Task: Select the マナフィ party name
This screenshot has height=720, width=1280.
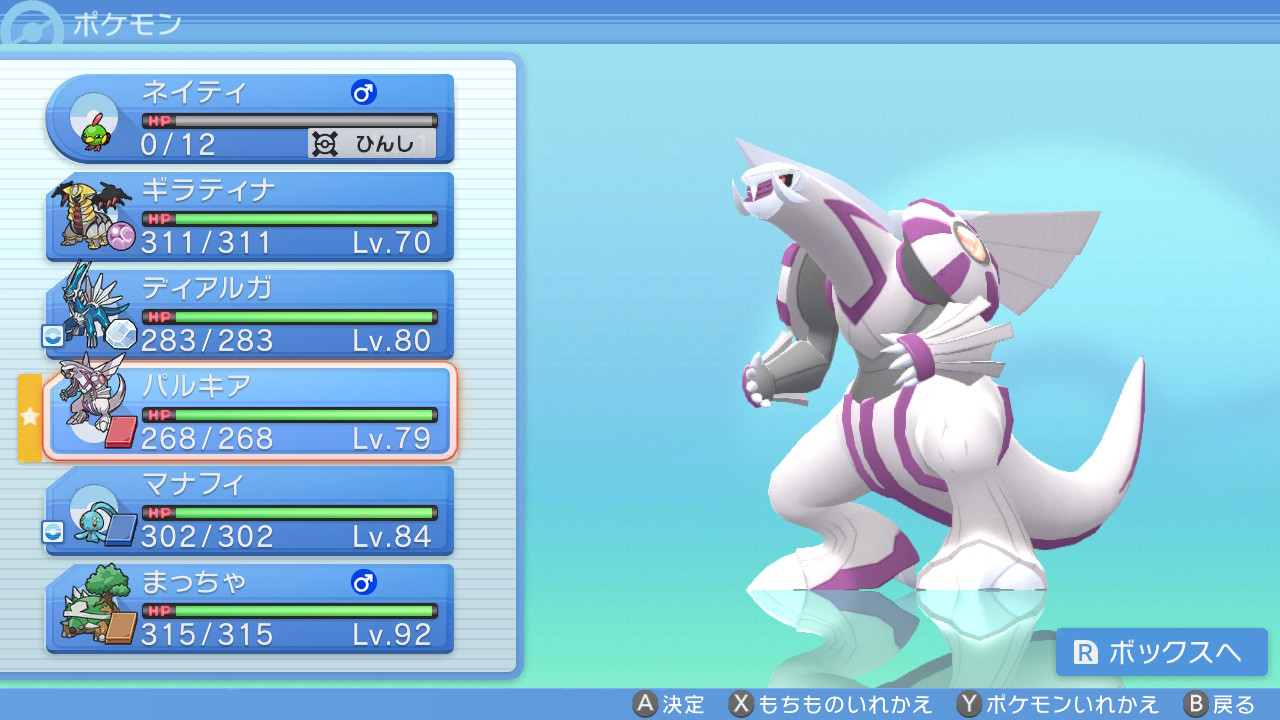Action: point(194,485)
